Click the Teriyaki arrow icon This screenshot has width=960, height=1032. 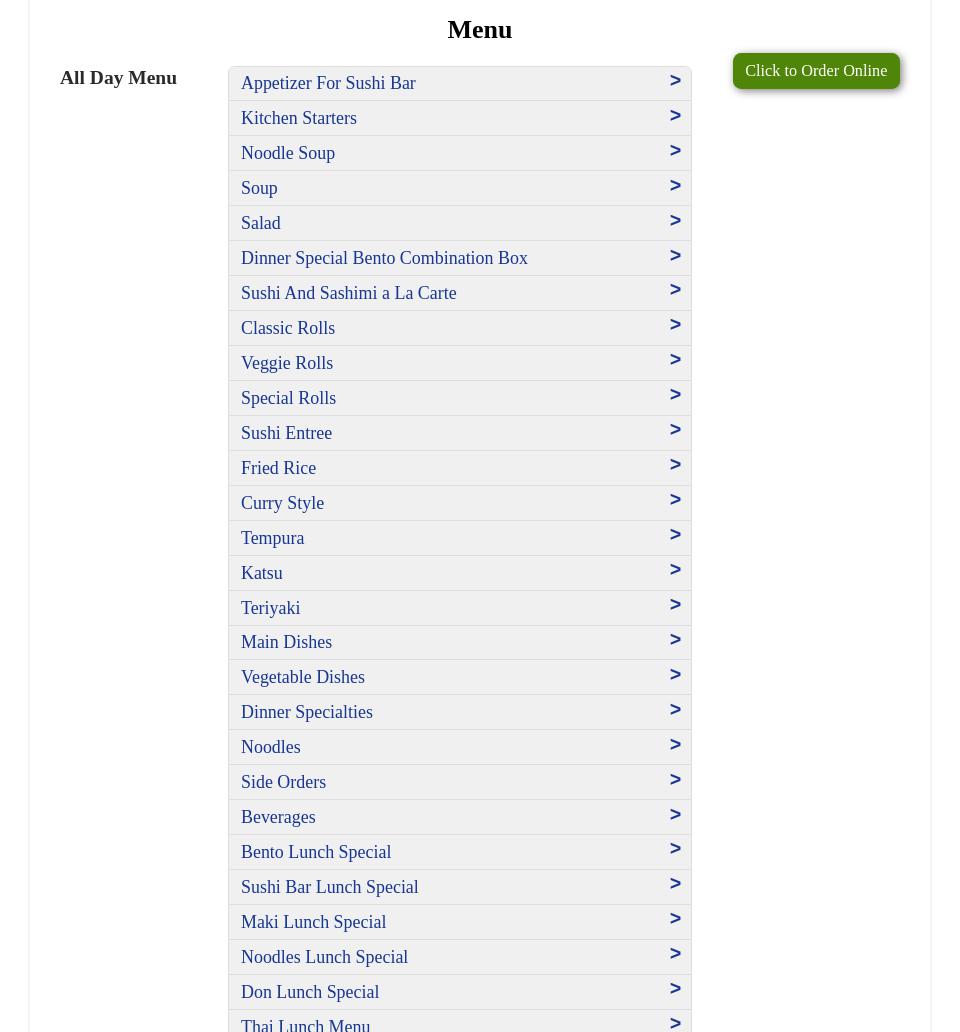[675, 605]
